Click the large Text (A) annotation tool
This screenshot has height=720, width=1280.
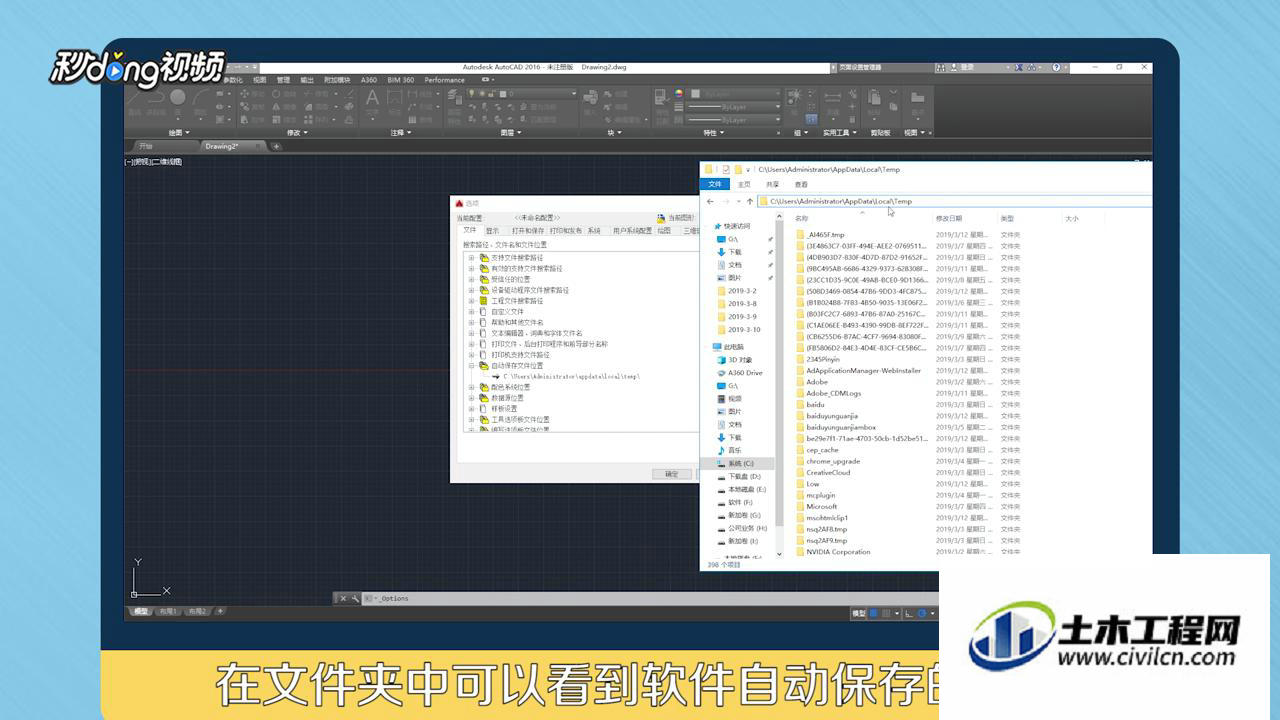[x=372, y=98]
